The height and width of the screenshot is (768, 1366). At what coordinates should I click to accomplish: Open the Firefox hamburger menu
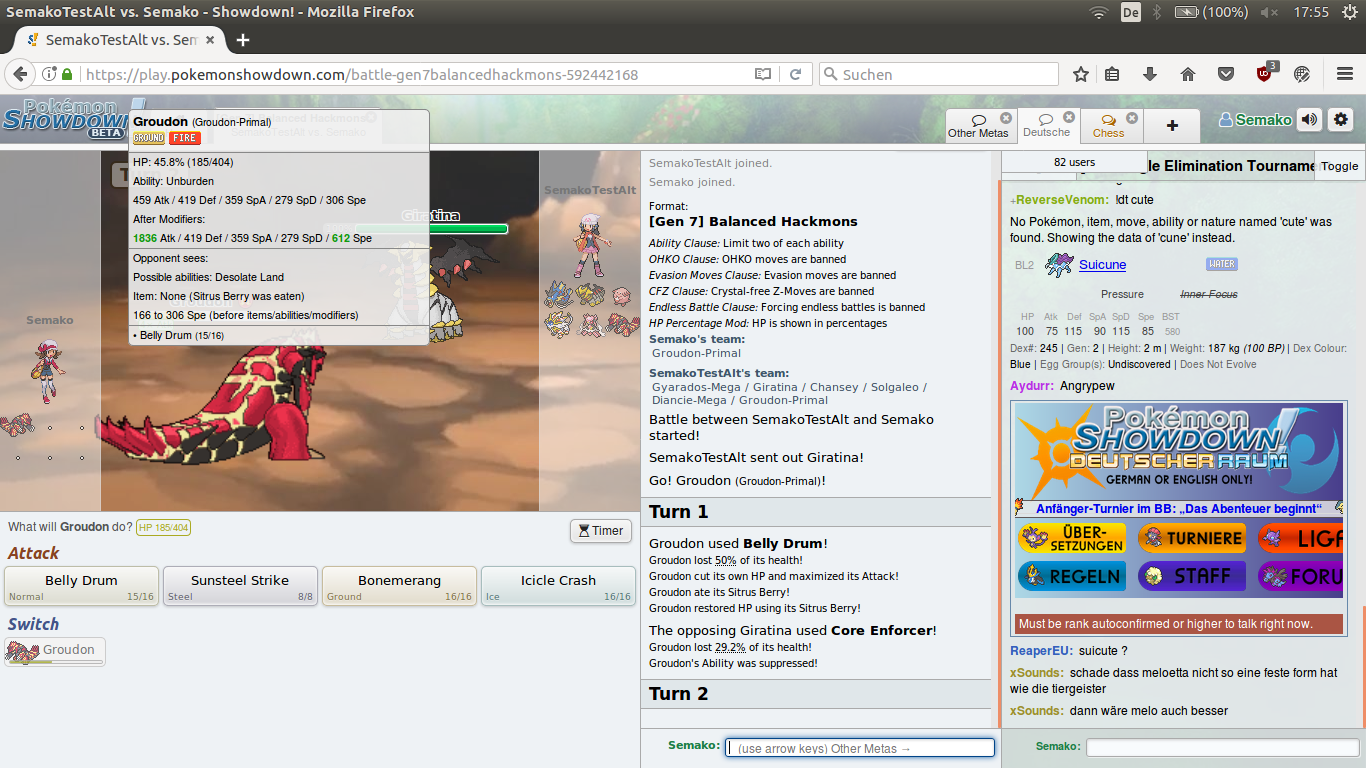(x=1345, y=74)
